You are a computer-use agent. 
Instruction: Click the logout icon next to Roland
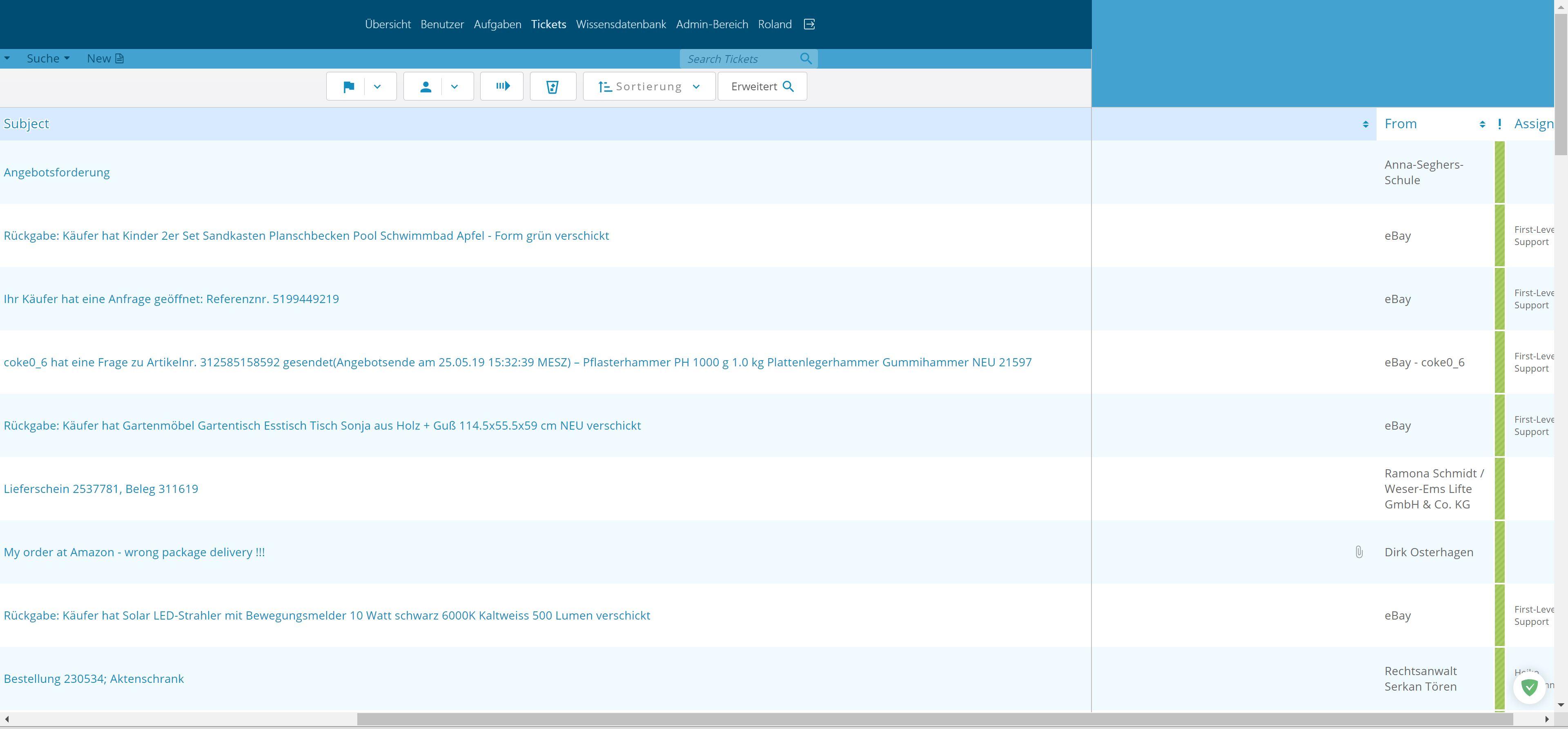click(x=810, y=25)
